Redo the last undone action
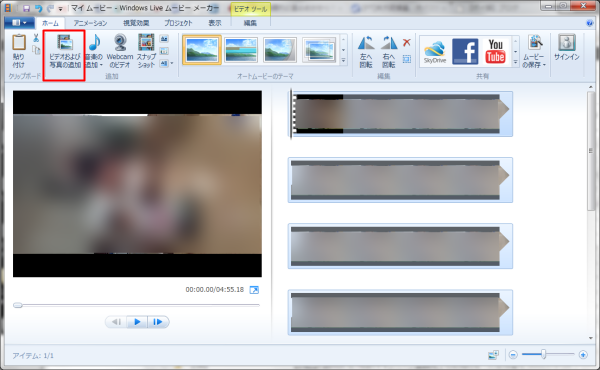The width and height of the screenshot is (600, 370). click(x=50, y=8)
